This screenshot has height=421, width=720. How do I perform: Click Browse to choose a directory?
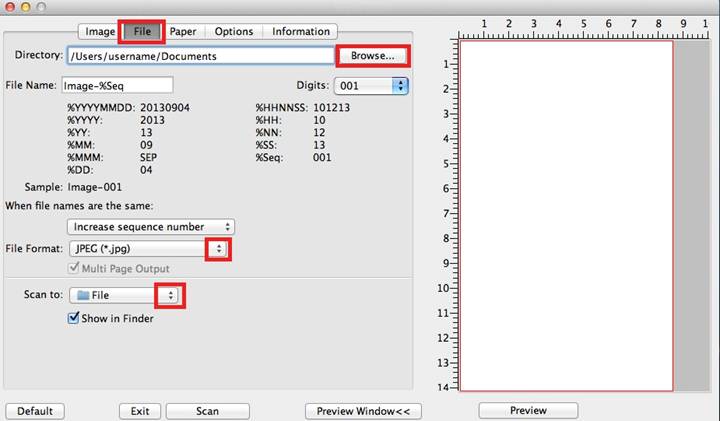373,56
